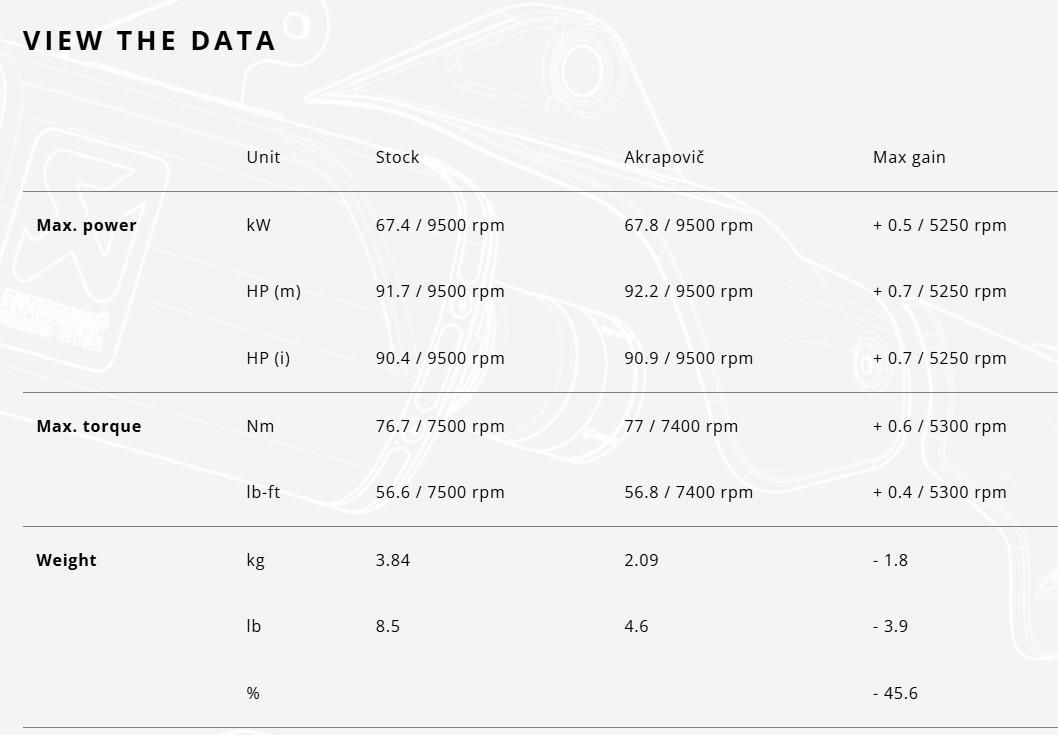Click the 'Max. power' row label
1058x735 pixels.
tap(86, 225)
